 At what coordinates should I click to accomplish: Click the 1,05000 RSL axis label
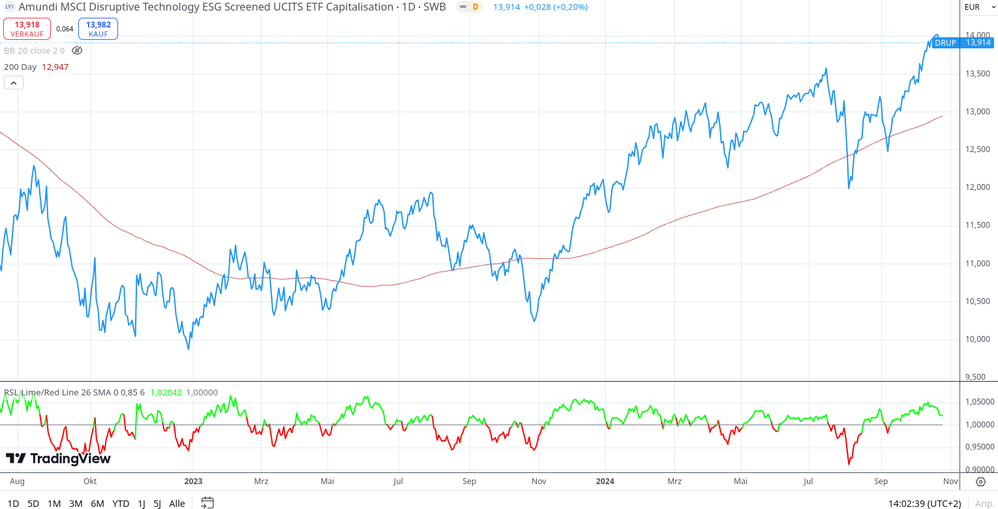pyautogui.click(x=978, y=402)
